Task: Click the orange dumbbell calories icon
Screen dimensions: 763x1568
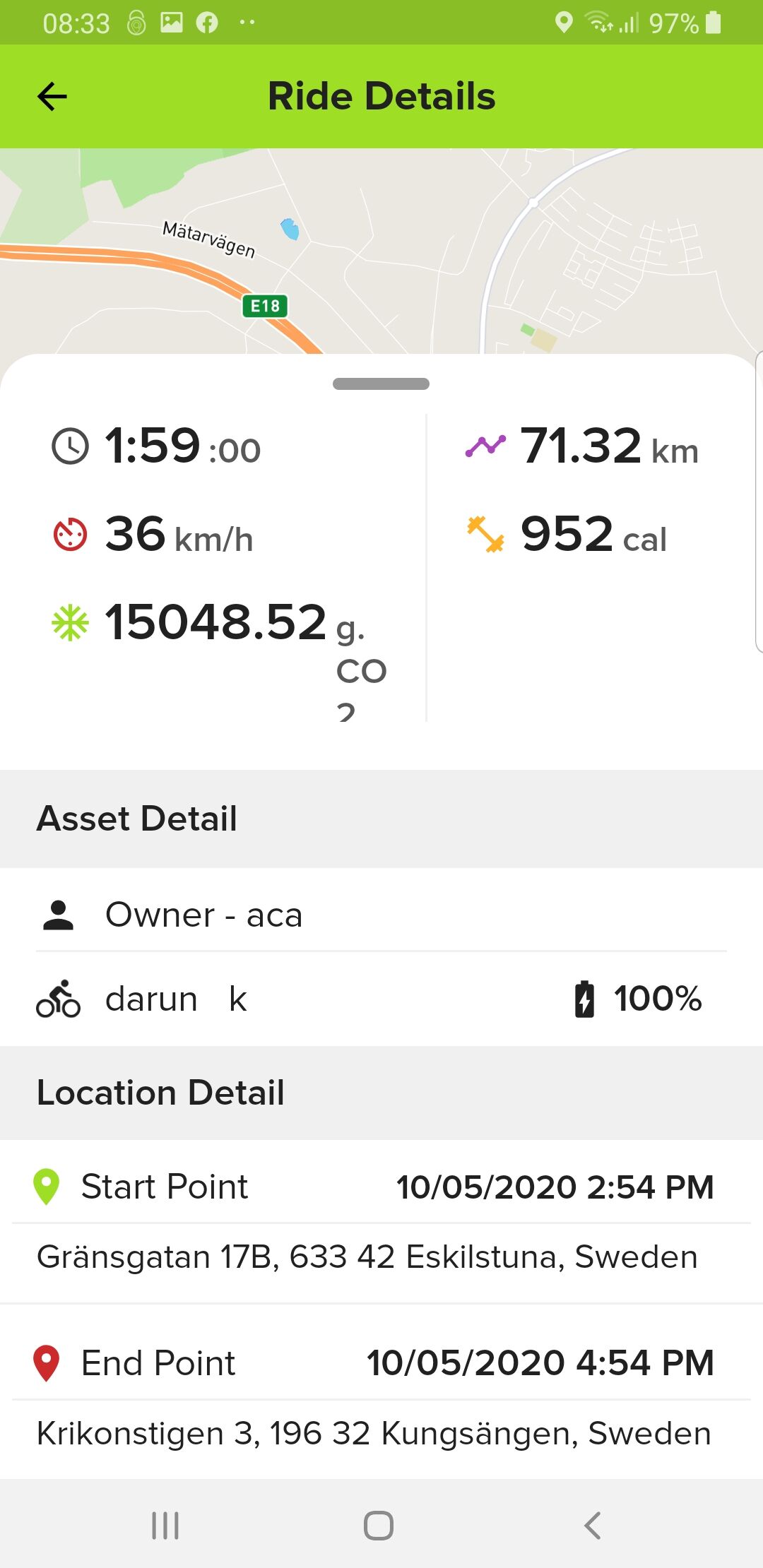Action: tap(486, 535)
